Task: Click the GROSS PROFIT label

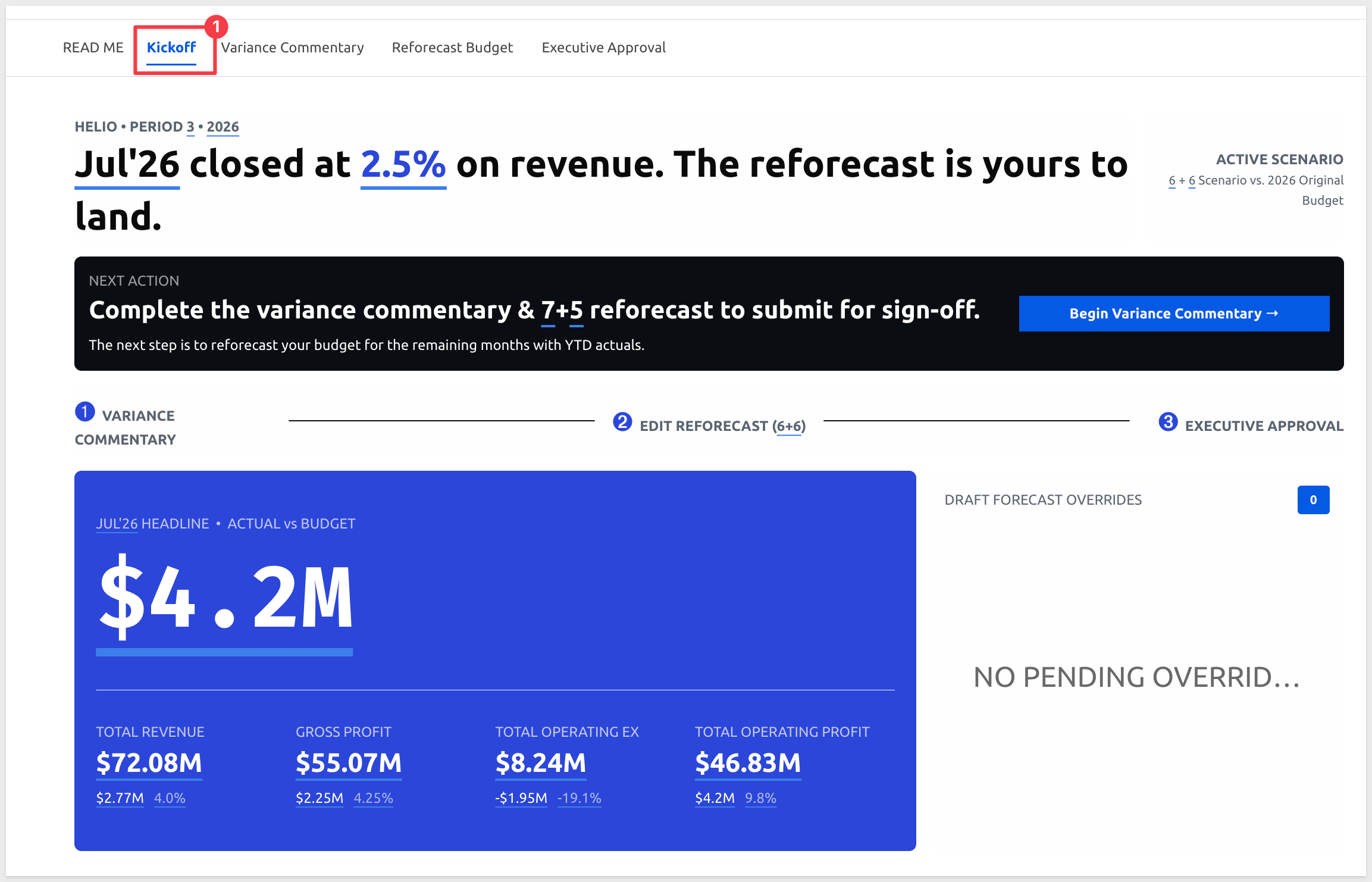Action: (343, 732)
